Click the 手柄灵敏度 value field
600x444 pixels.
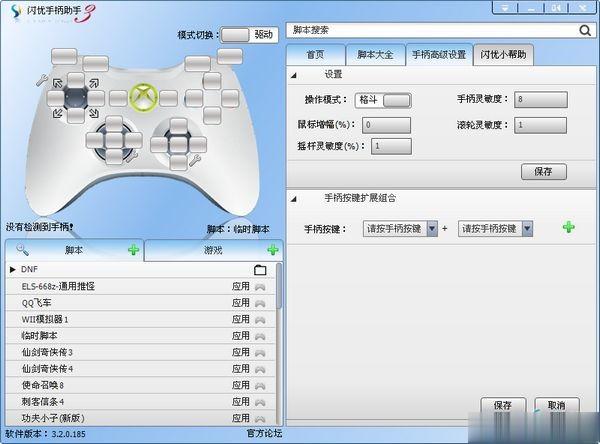pos(541,100)
